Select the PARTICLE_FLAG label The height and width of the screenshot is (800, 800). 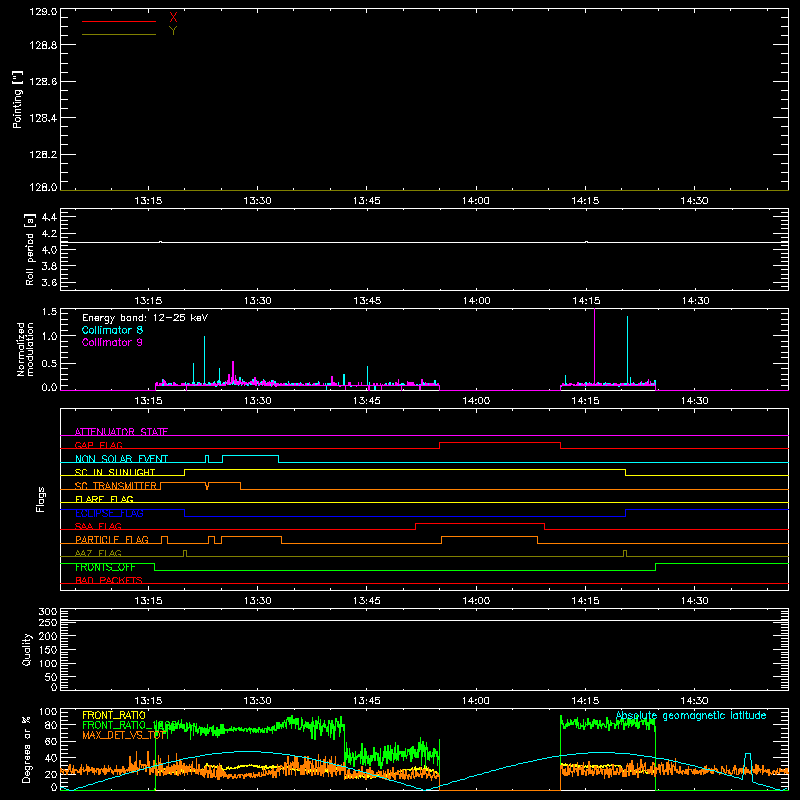pyautogui.click(x=112, y=540)
